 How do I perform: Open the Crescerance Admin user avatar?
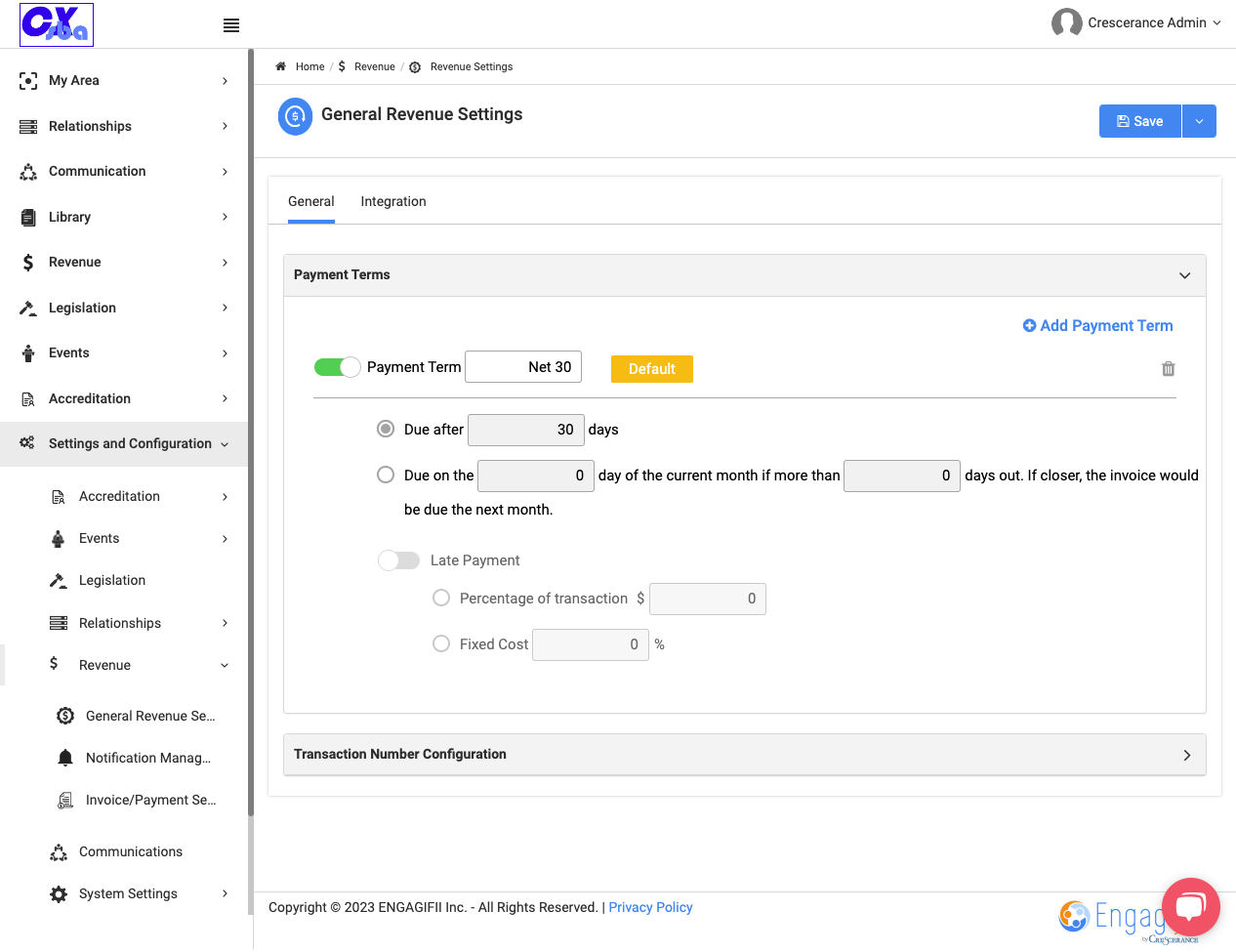1066,22
